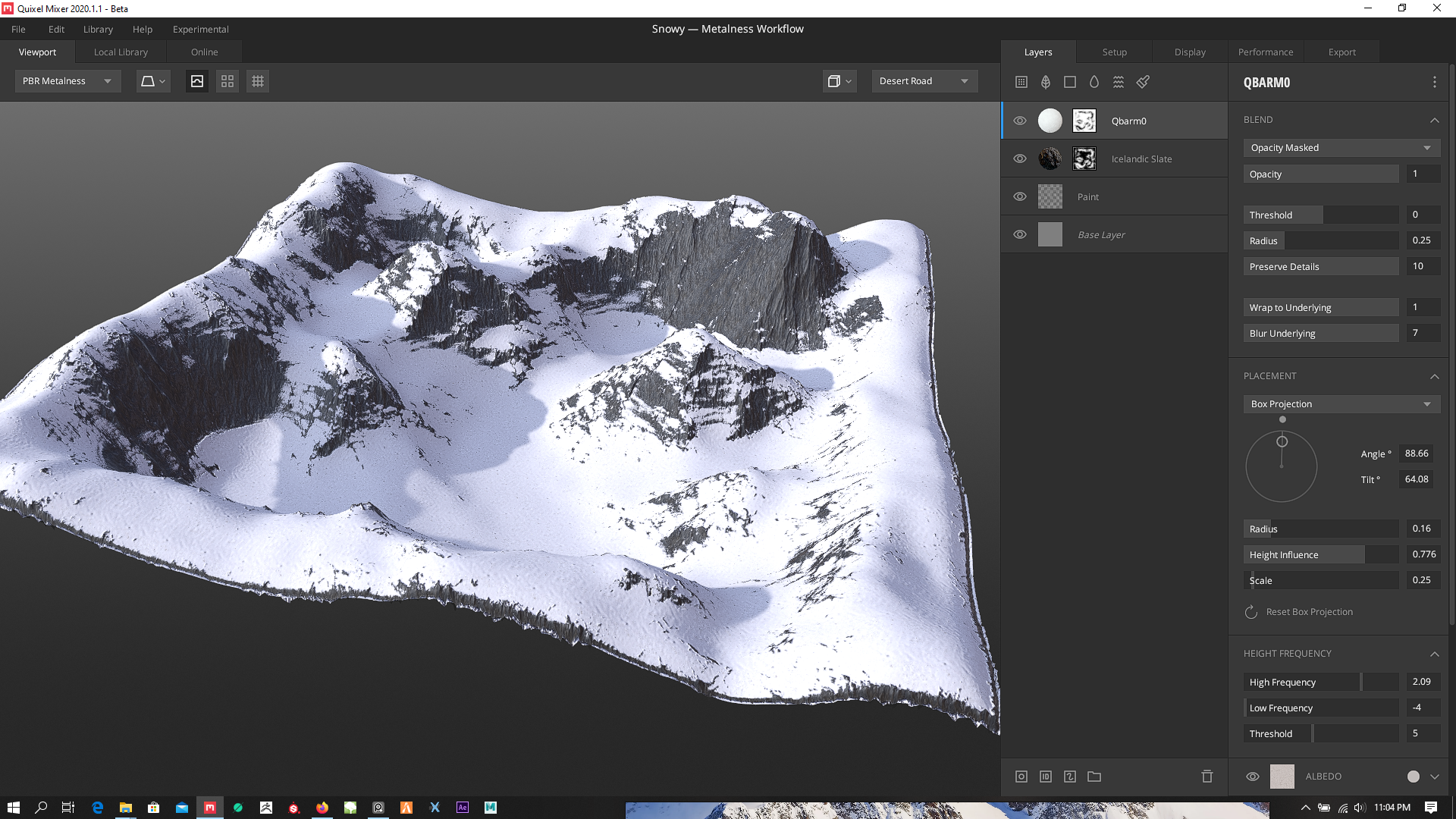The height and width of the screenshot is (819, 1456).
Task: Collapse the BLEND section
Action: tap(1434, 120)
